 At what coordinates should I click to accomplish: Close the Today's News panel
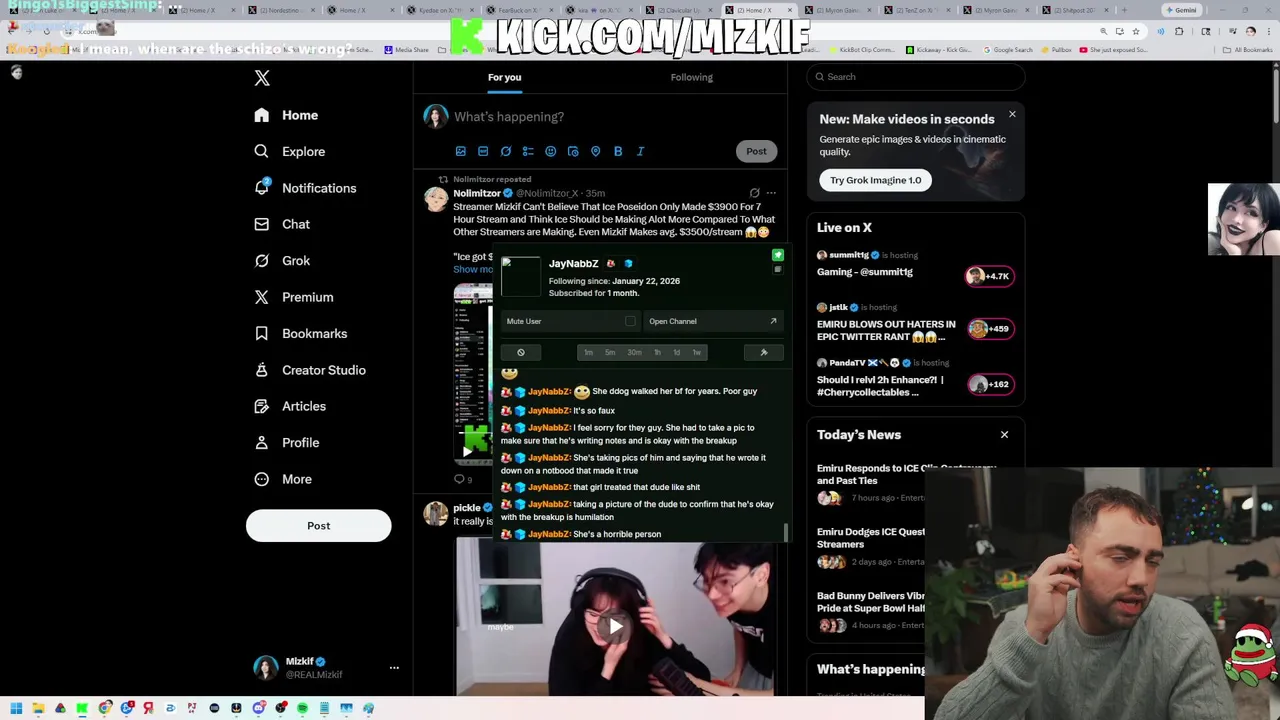click(1004, 435)
